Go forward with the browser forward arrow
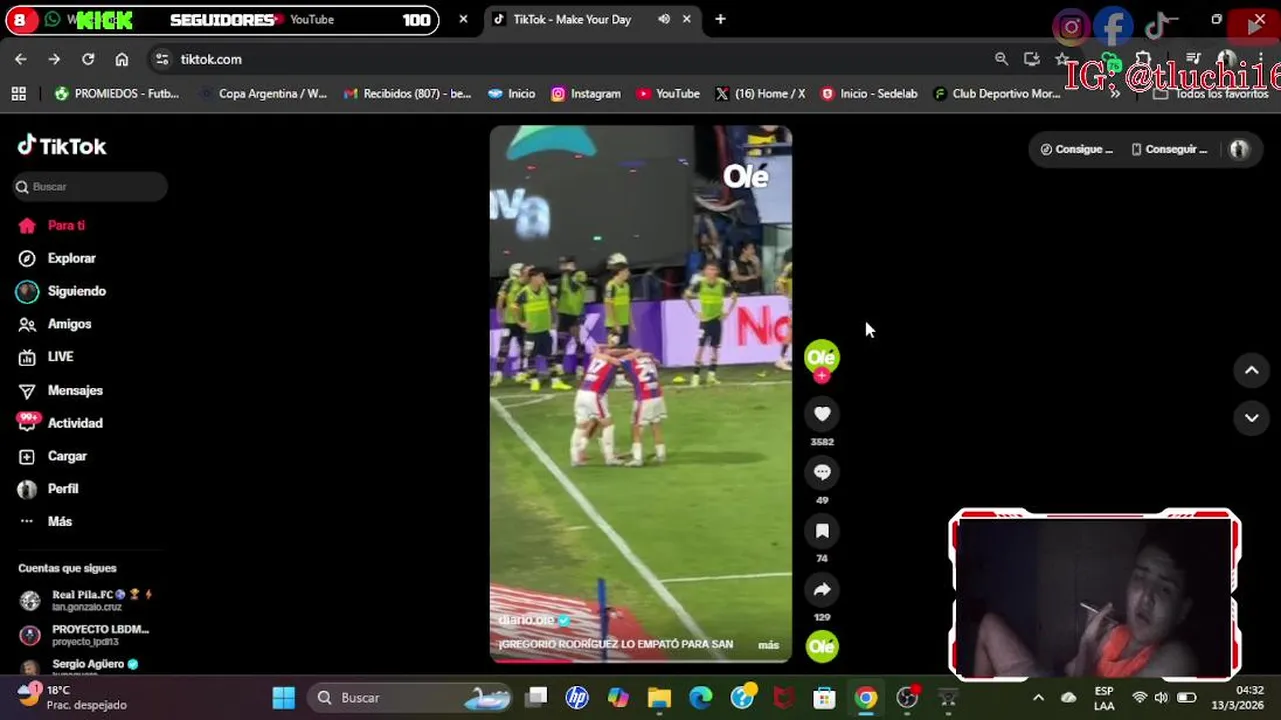Screen dimensions: 1281x720 [54, 59]
